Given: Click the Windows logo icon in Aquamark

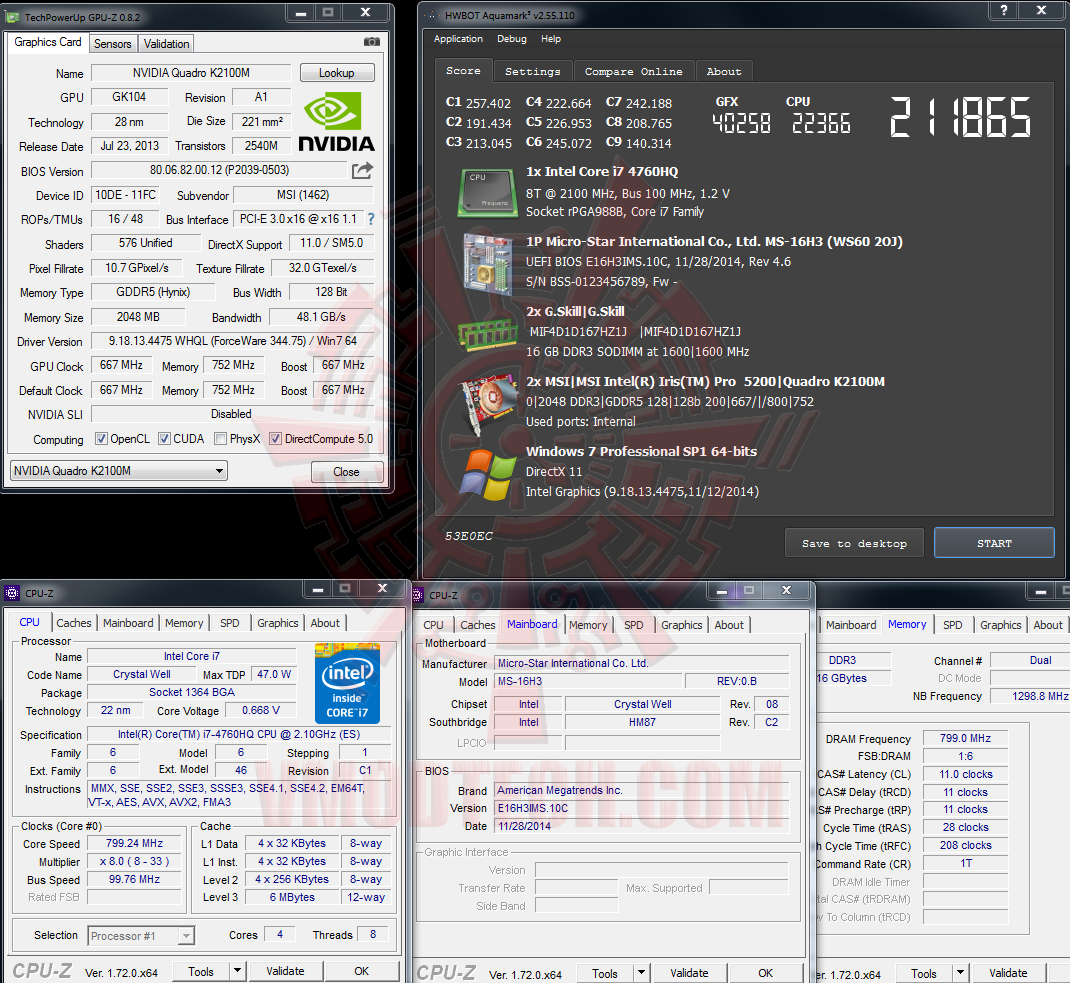Looking at the screenshot, I should point(487,474).
